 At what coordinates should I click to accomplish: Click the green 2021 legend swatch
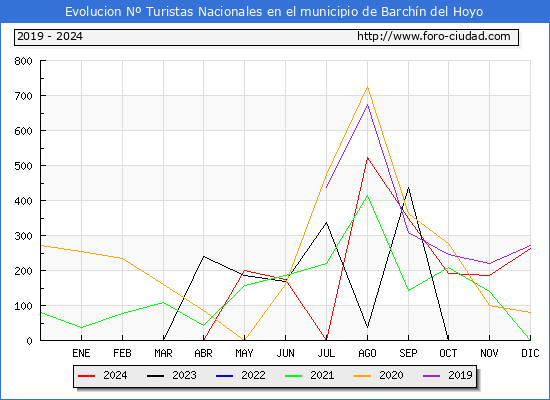coord(293,376)
